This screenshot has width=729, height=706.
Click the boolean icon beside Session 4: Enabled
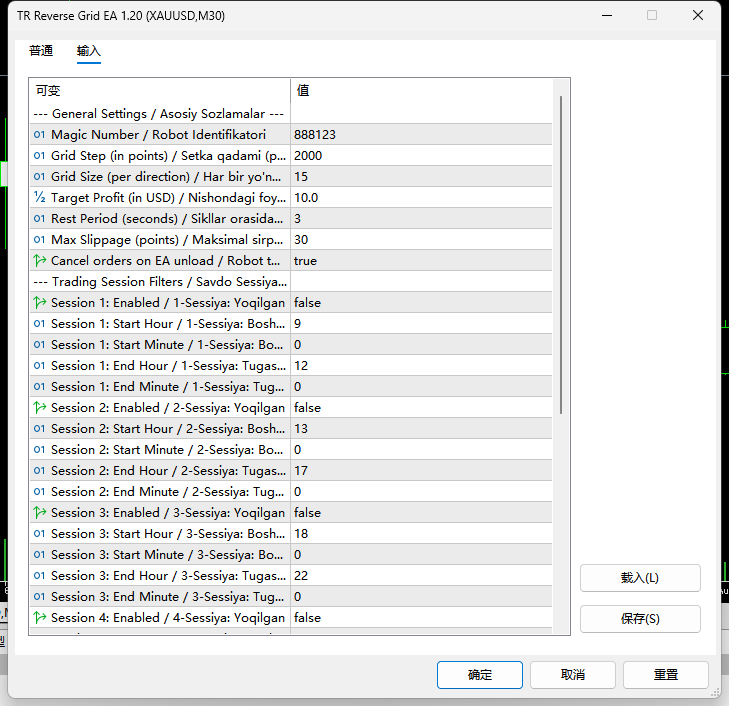[x=40, y=618]
